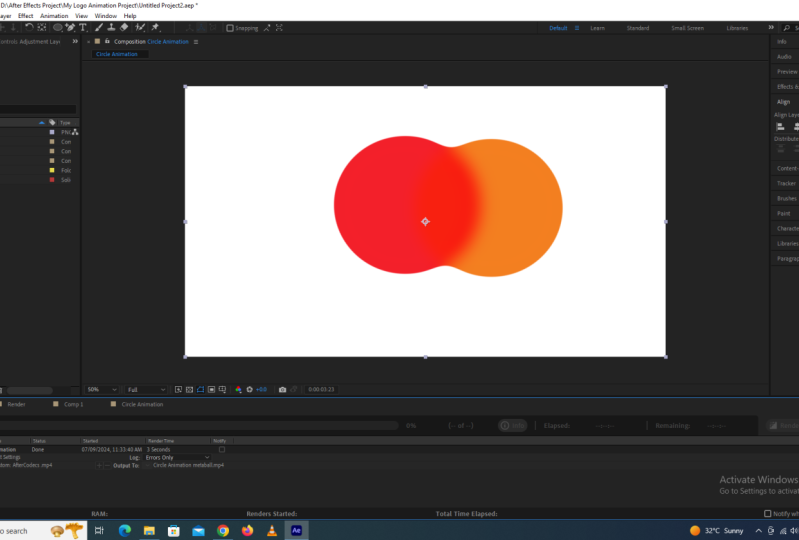Viewport: 799px width, 540px height.
Task: Open the Default workspace menu icon
Action: (x=577, y=28)
